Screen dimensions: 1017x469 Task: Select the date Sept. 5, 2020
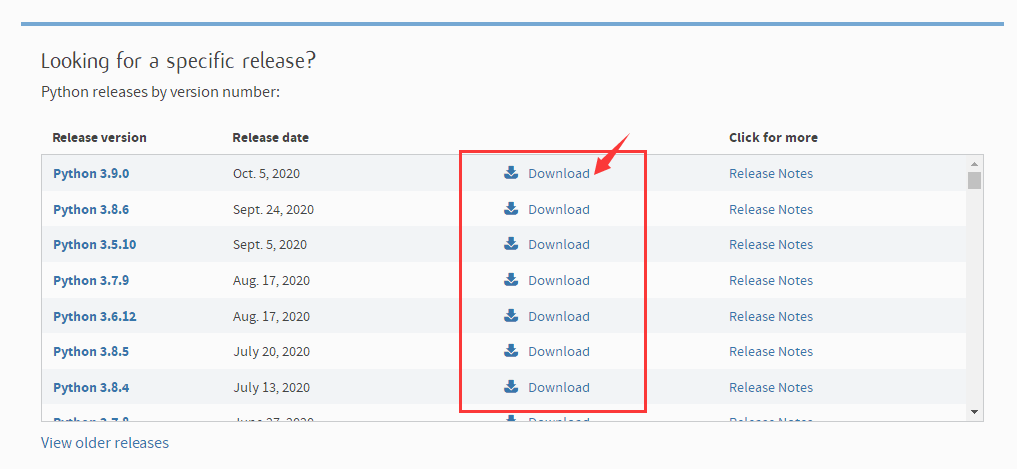pyautogui.click(x=270, y=245)
